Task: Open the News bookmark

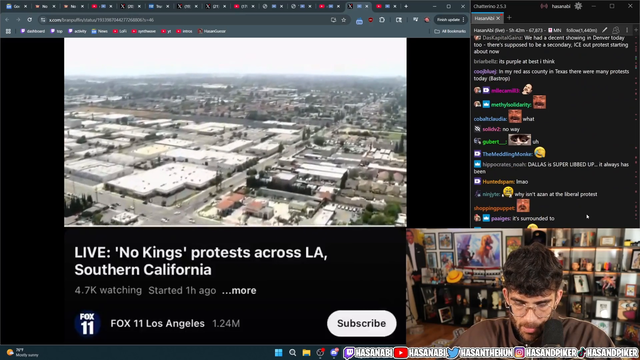Action: tap(100, 31)
